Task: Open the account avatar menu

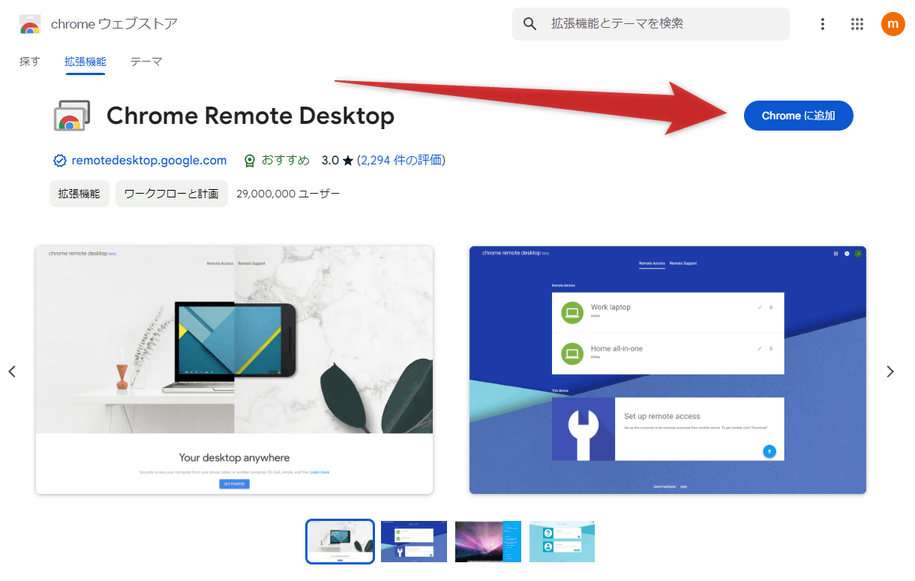Action: [x=893, y=24]
